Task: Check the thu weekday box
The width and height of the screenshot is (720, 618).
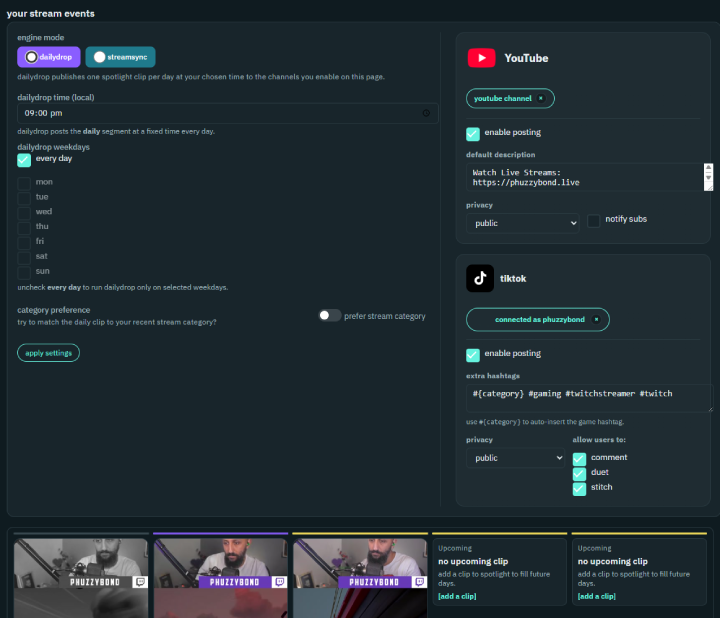Action: click(x=24, y=227)
